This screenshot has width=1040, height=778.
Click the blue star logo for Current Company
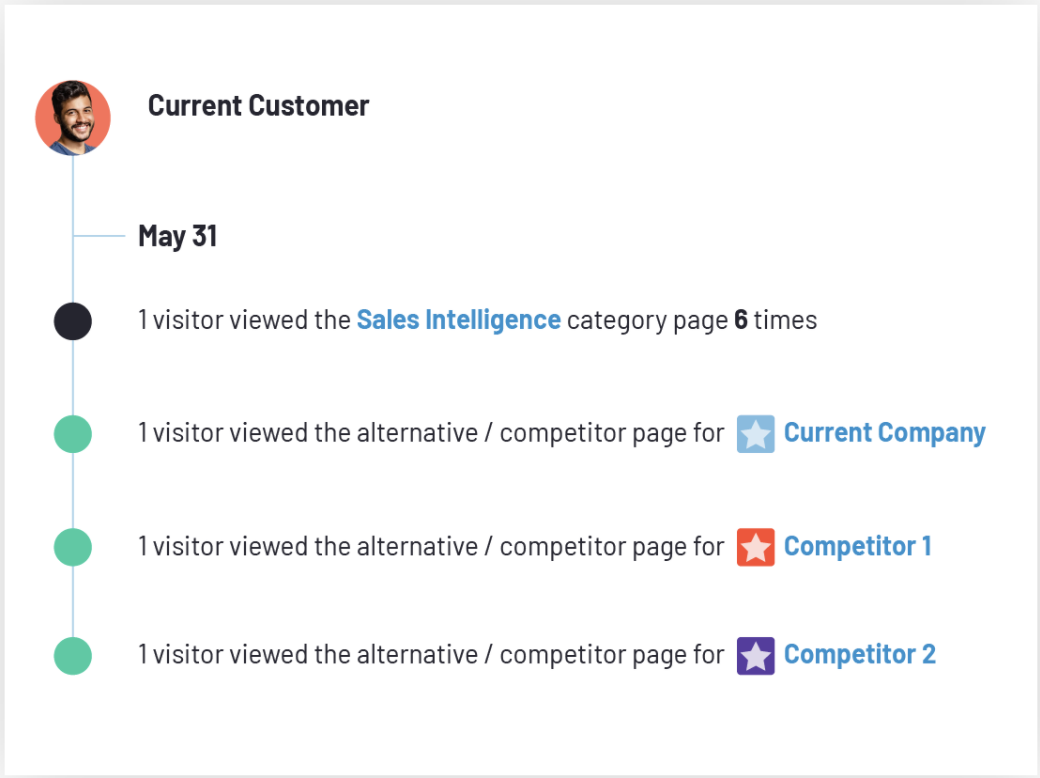[755, 434]
